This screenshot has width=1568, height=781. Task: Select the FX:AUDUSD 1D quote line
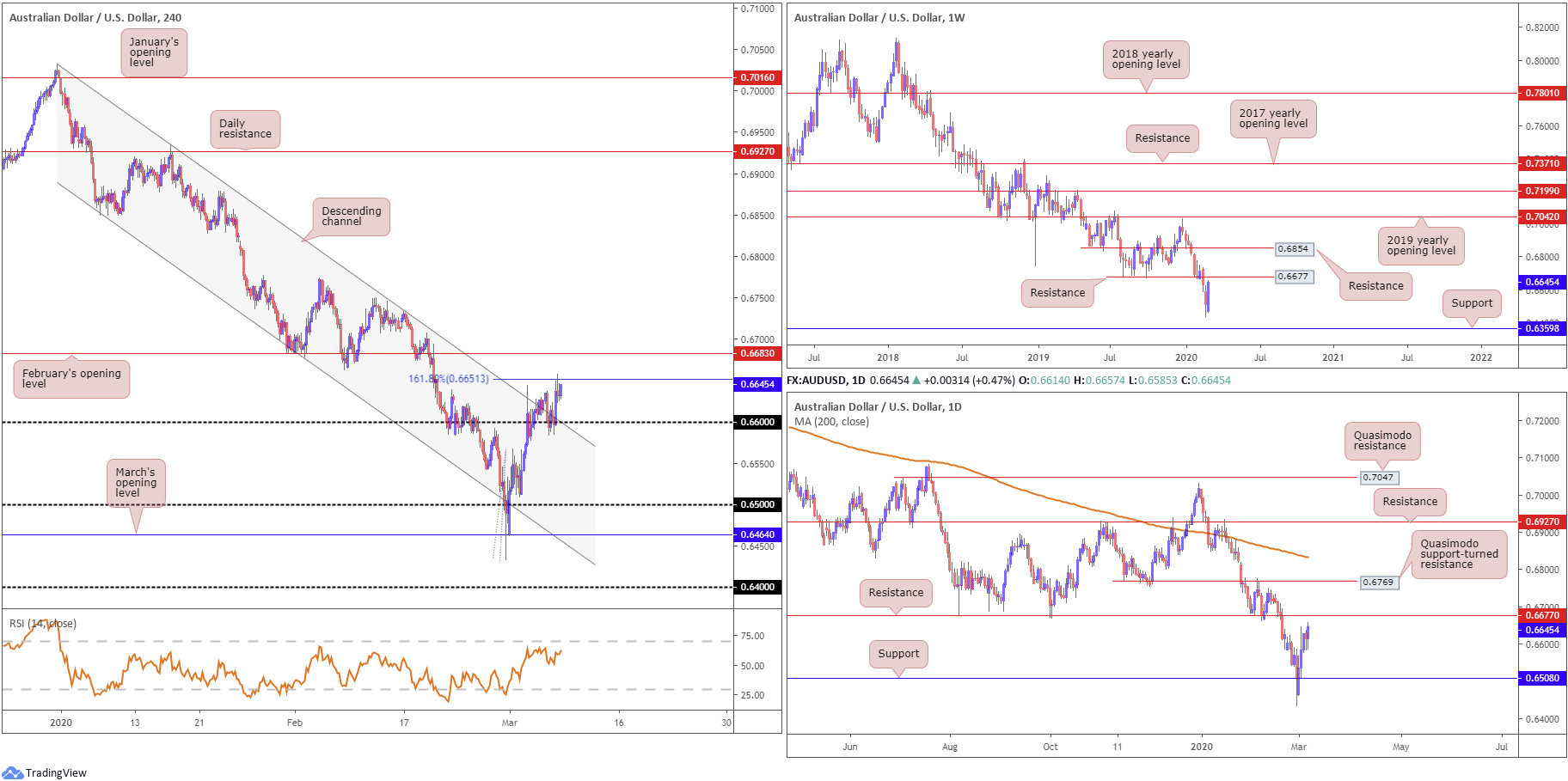[x=1008, y=381]
